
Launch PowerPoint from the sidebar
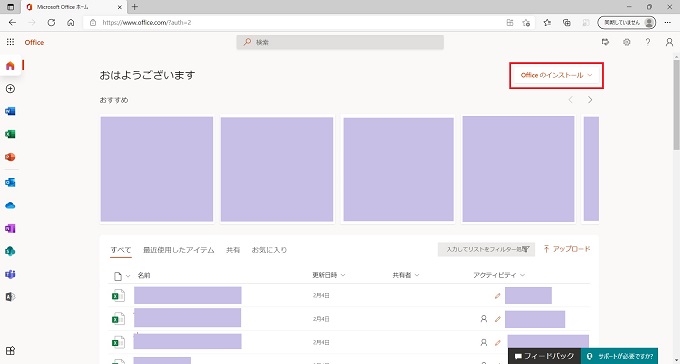[x=10, y=157]
